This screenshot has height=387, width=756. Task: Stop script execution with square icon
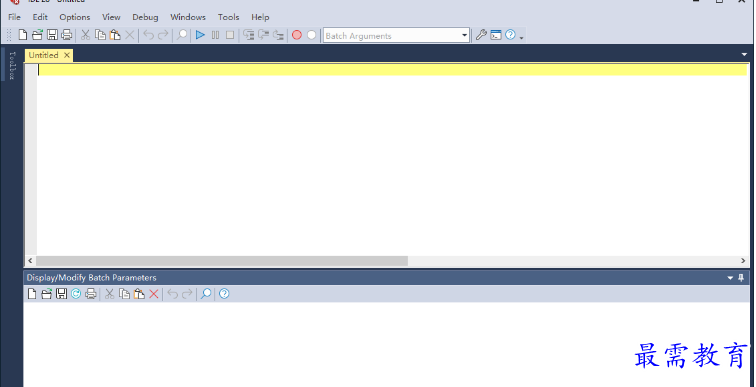230,35
